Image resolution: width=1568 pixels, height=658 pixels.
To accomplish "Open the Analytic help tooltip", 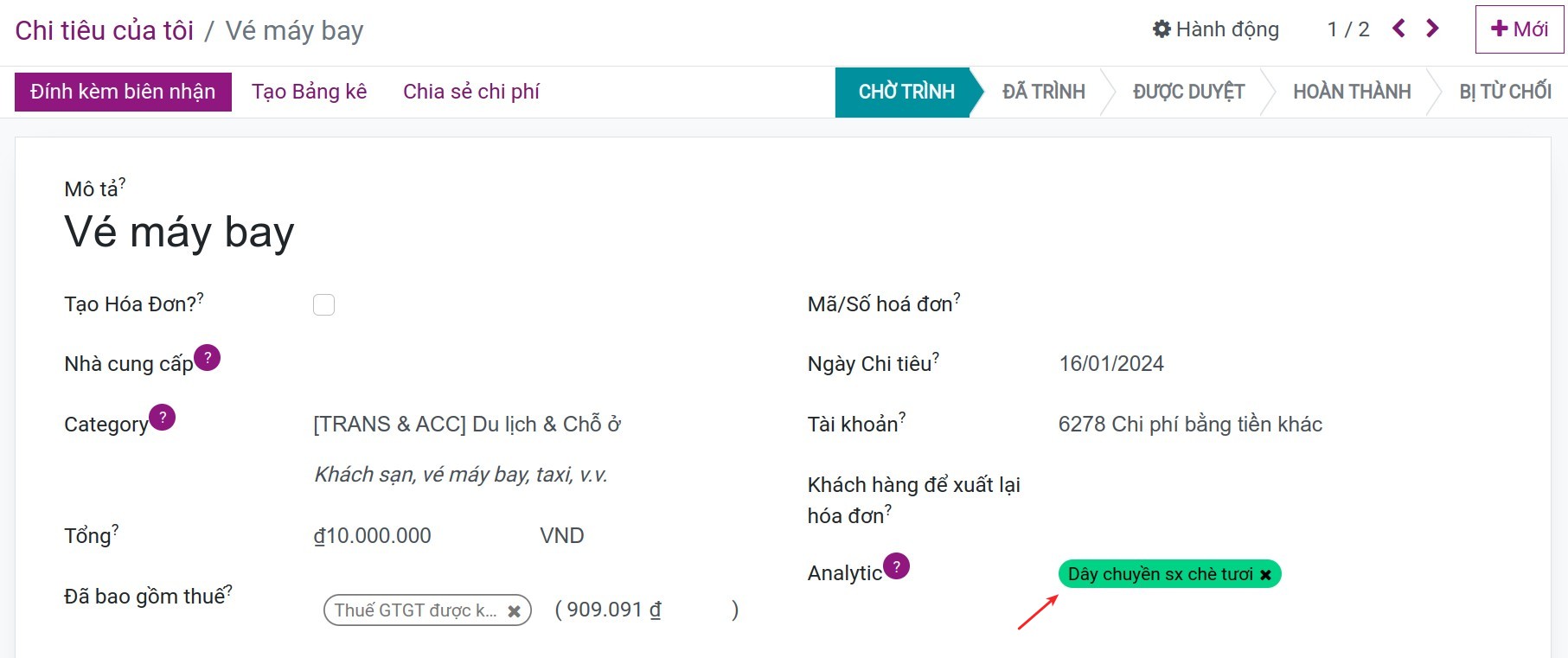I will tap(898, 566).
